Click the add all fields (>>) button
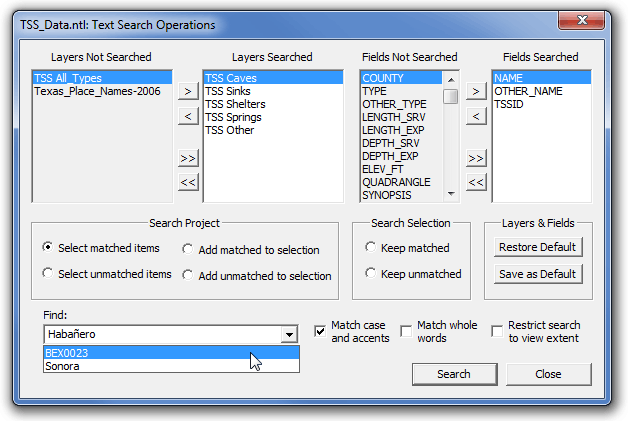Viewport: 628px width, 421px height. 476,158
